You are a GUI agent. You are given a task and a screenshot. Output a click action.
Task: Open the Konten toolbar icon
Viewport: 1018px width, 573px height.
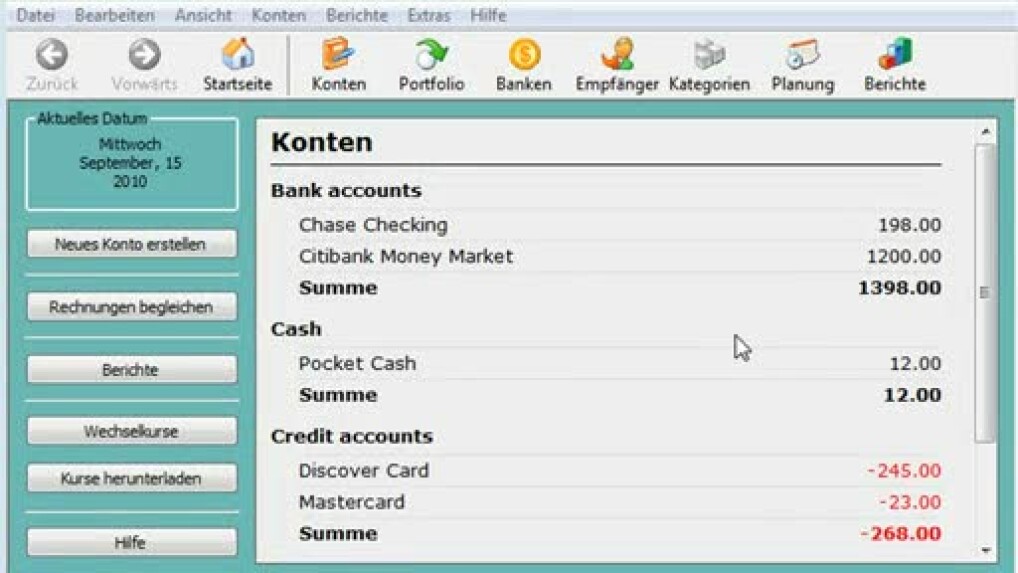(338, 56)
